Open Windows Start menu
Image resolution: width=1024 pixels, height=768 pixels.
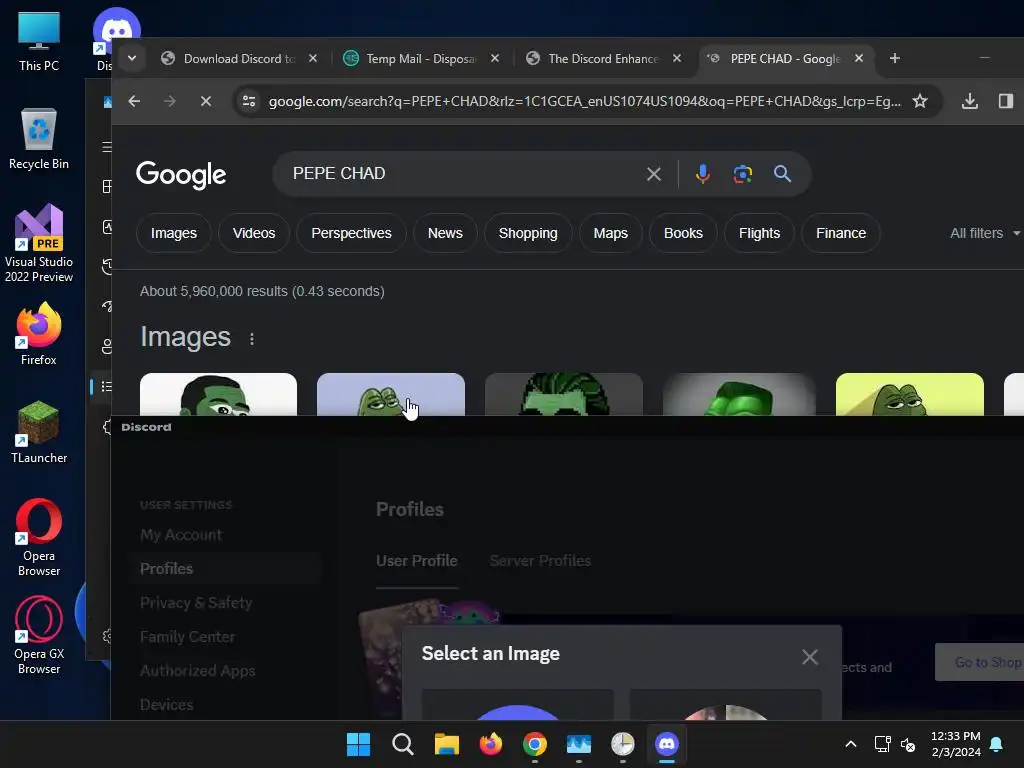(x=358, y=744)
